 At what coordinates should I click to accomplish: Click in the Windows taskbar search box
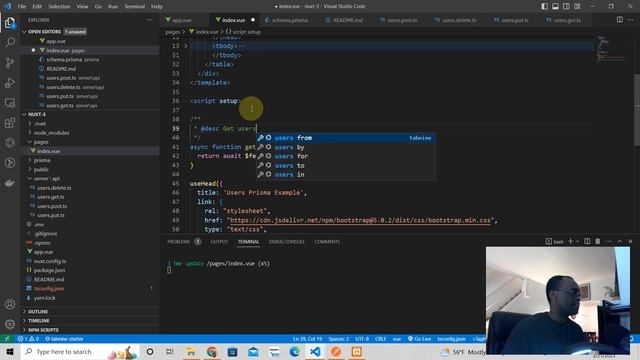[80, 351]
